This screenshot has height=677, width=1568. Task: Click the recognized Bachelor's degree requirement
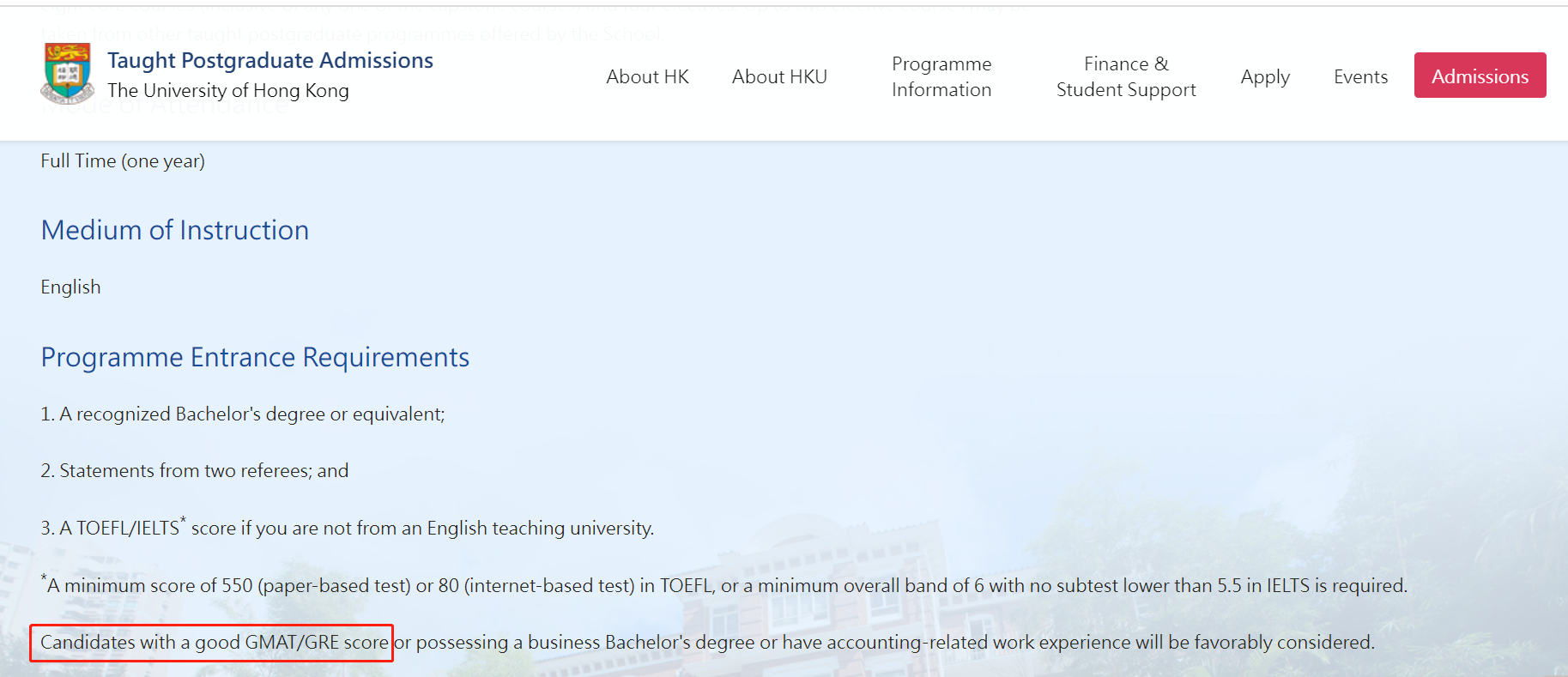(243, 414)
